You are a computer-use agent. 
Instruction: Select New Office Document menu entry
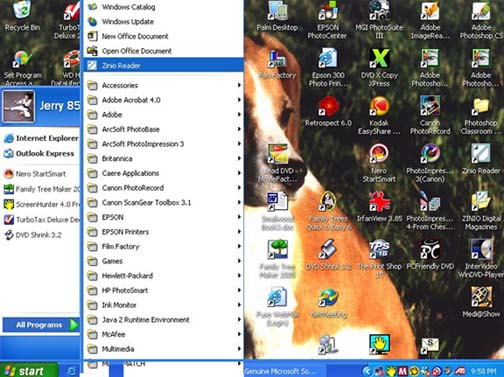pos(164,36)
